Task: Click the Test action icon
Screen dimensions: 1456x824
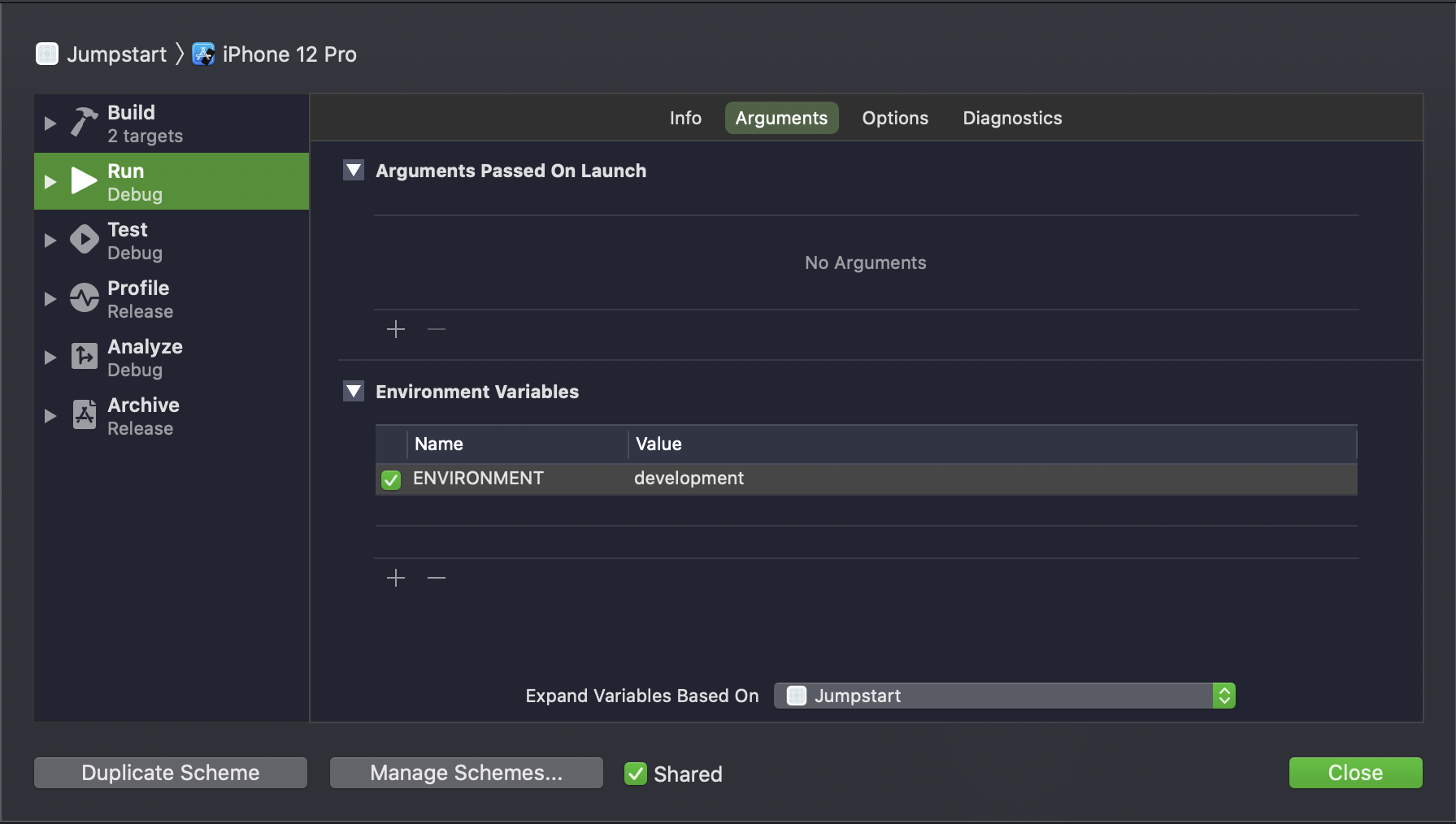Action: click(x=84, y=240)
